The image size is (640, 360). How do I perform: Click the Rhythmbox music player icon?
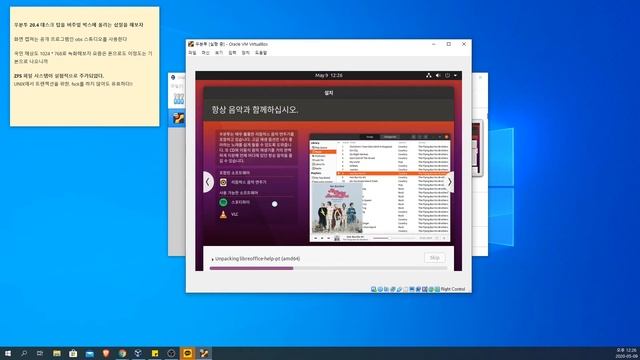(223, 182)
